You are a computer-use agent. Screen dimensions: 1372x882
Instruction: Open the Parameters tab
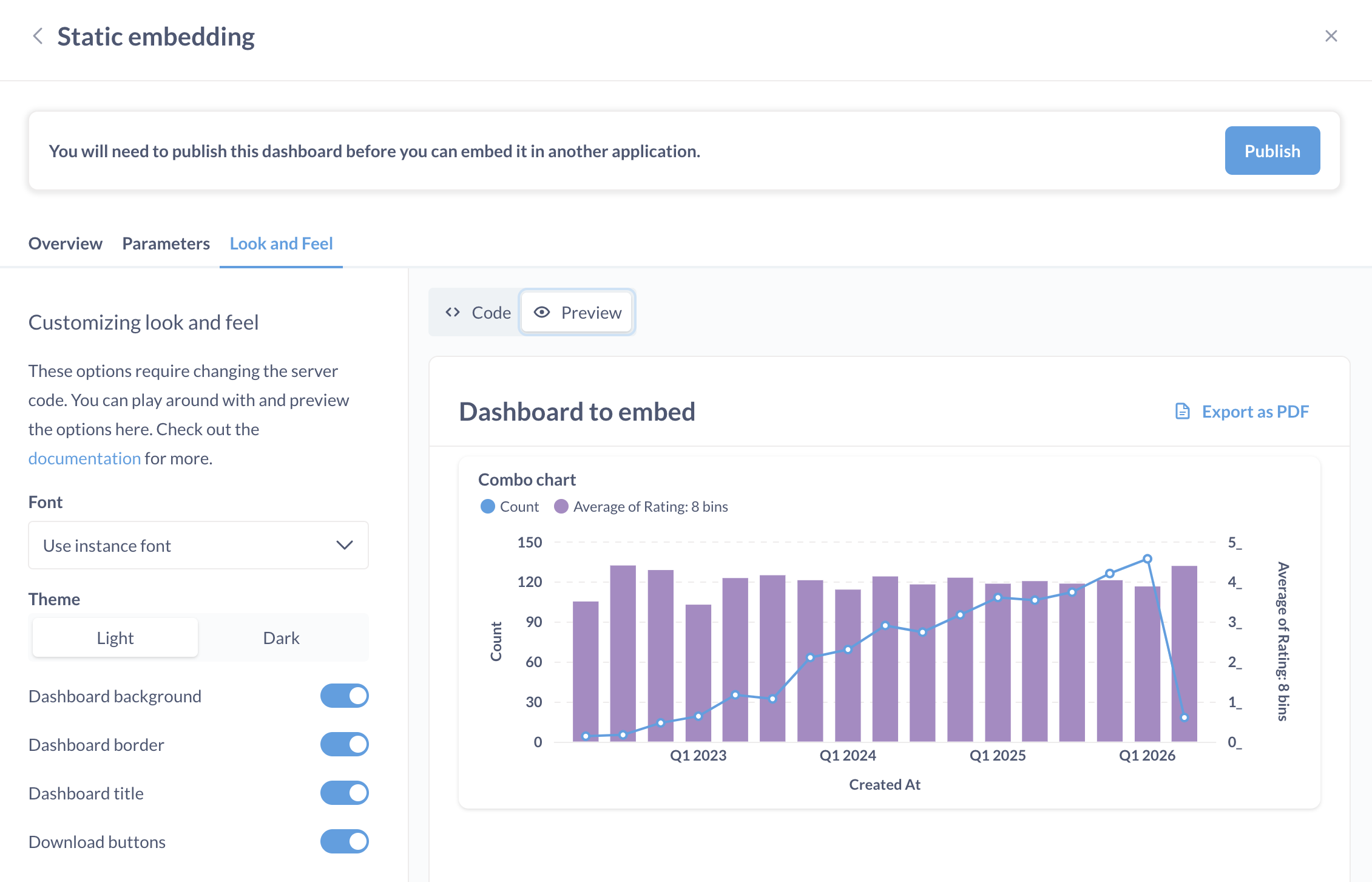[x=166, y=244]
